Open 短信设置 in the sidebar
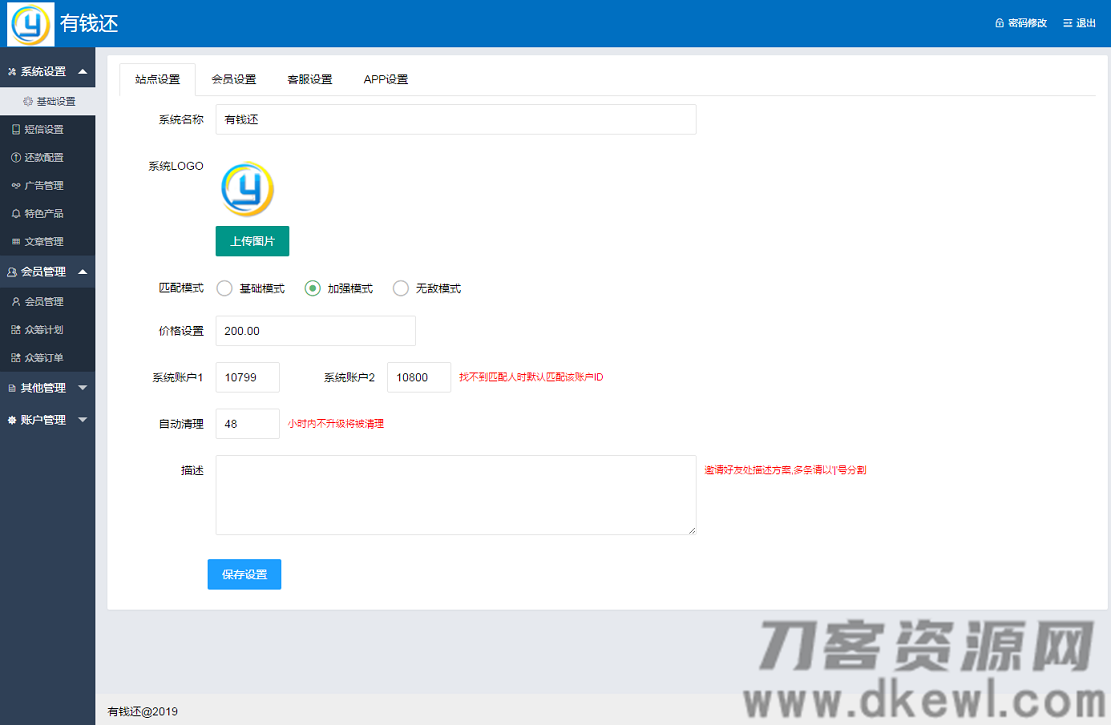 pyautogui.click(x=47, y=129)
